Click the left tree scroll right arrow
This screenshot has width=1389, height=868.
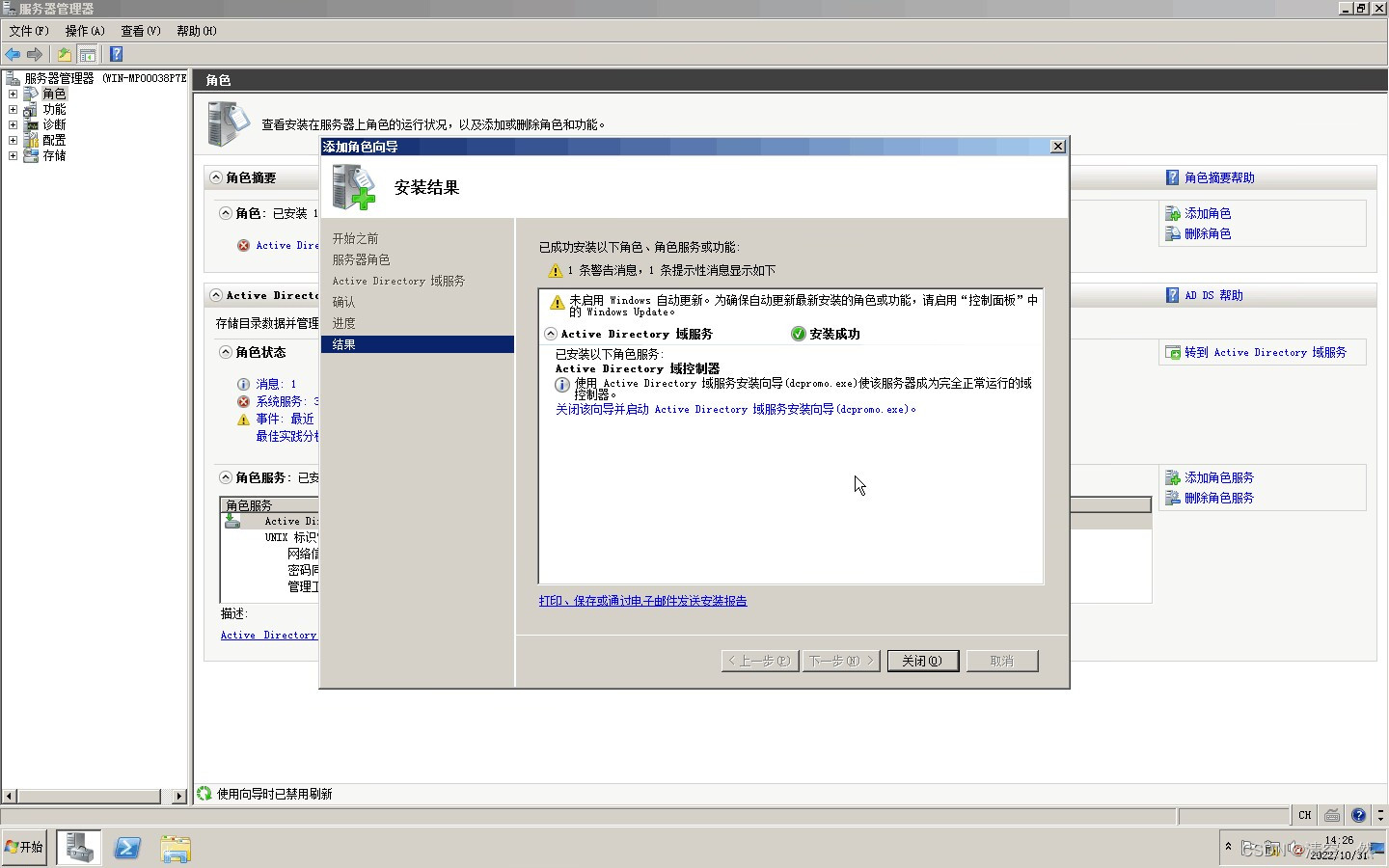pos(179,797)
